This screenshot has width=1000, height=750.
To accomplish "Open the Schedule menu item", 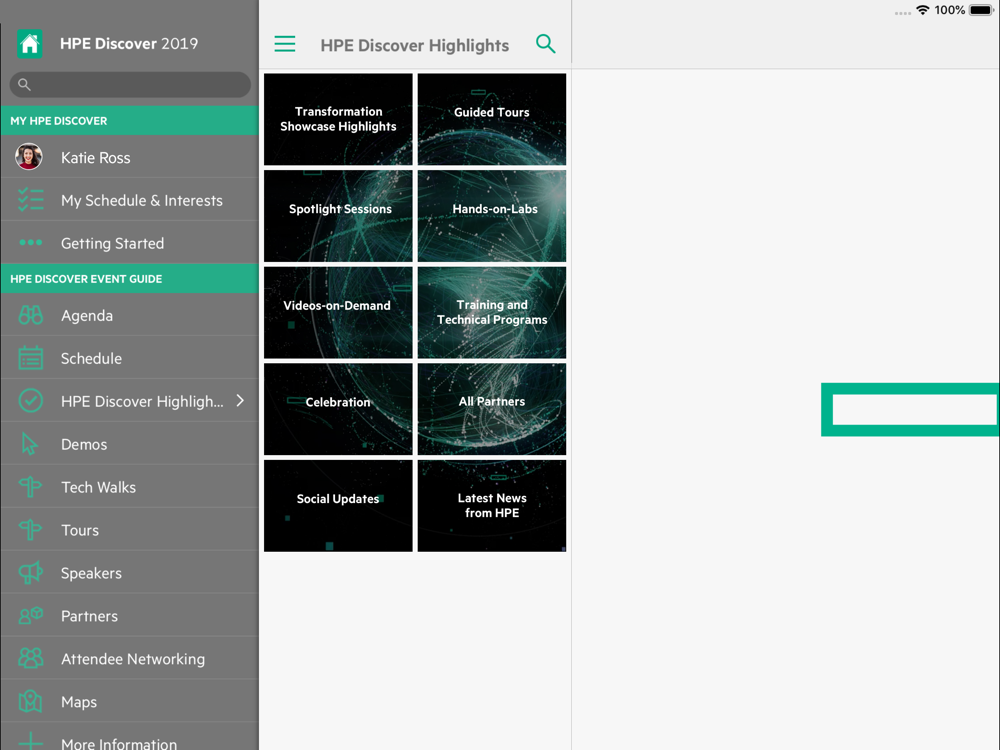I will point(130,358).
